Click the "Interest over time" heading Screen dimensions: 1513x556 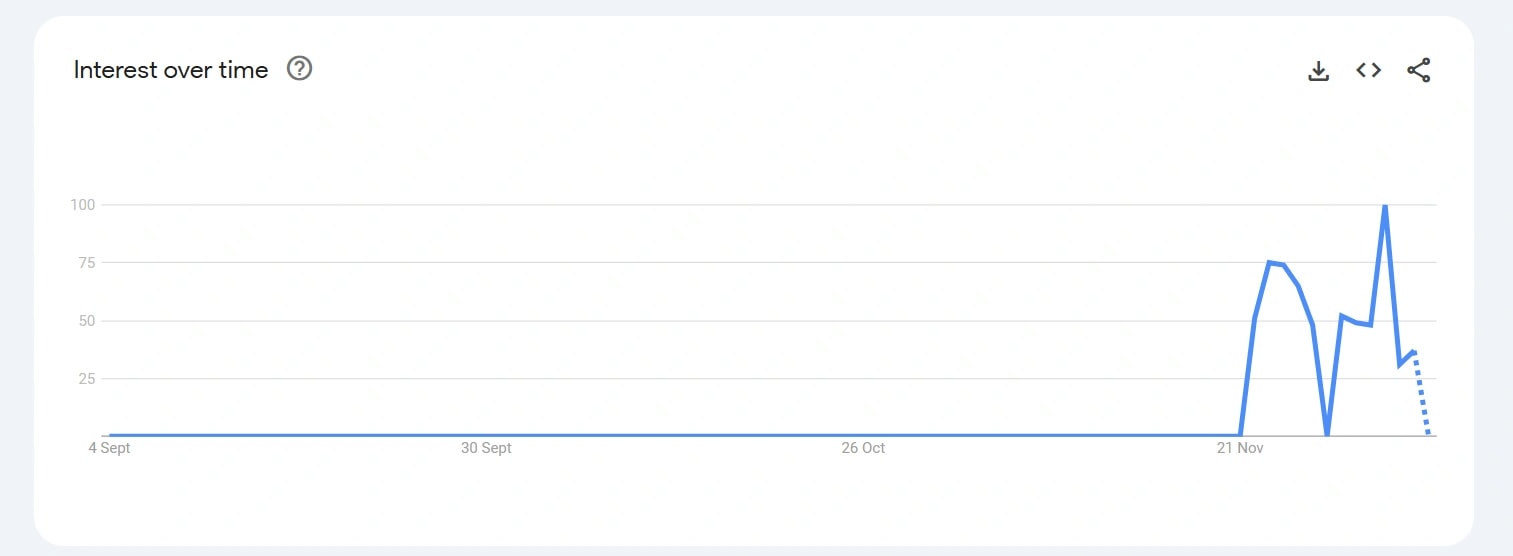171,70
